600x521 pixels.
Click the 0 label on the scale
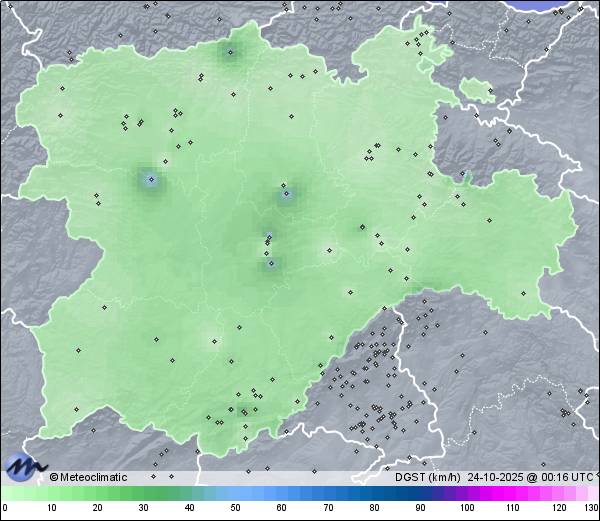point(5,509)
